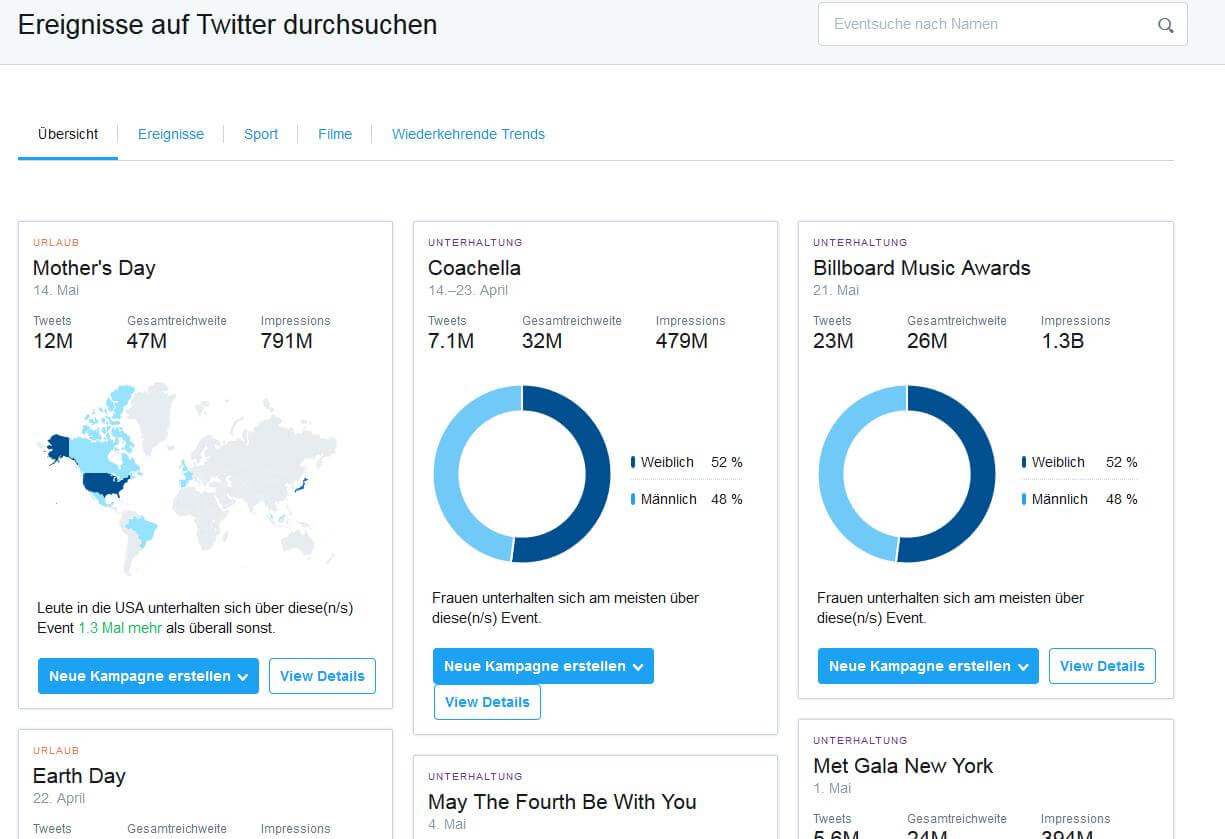This screenshot has width=1225, height=839.
Task: Click the 1.3B impressions value
Action: tap(1062, 341)
